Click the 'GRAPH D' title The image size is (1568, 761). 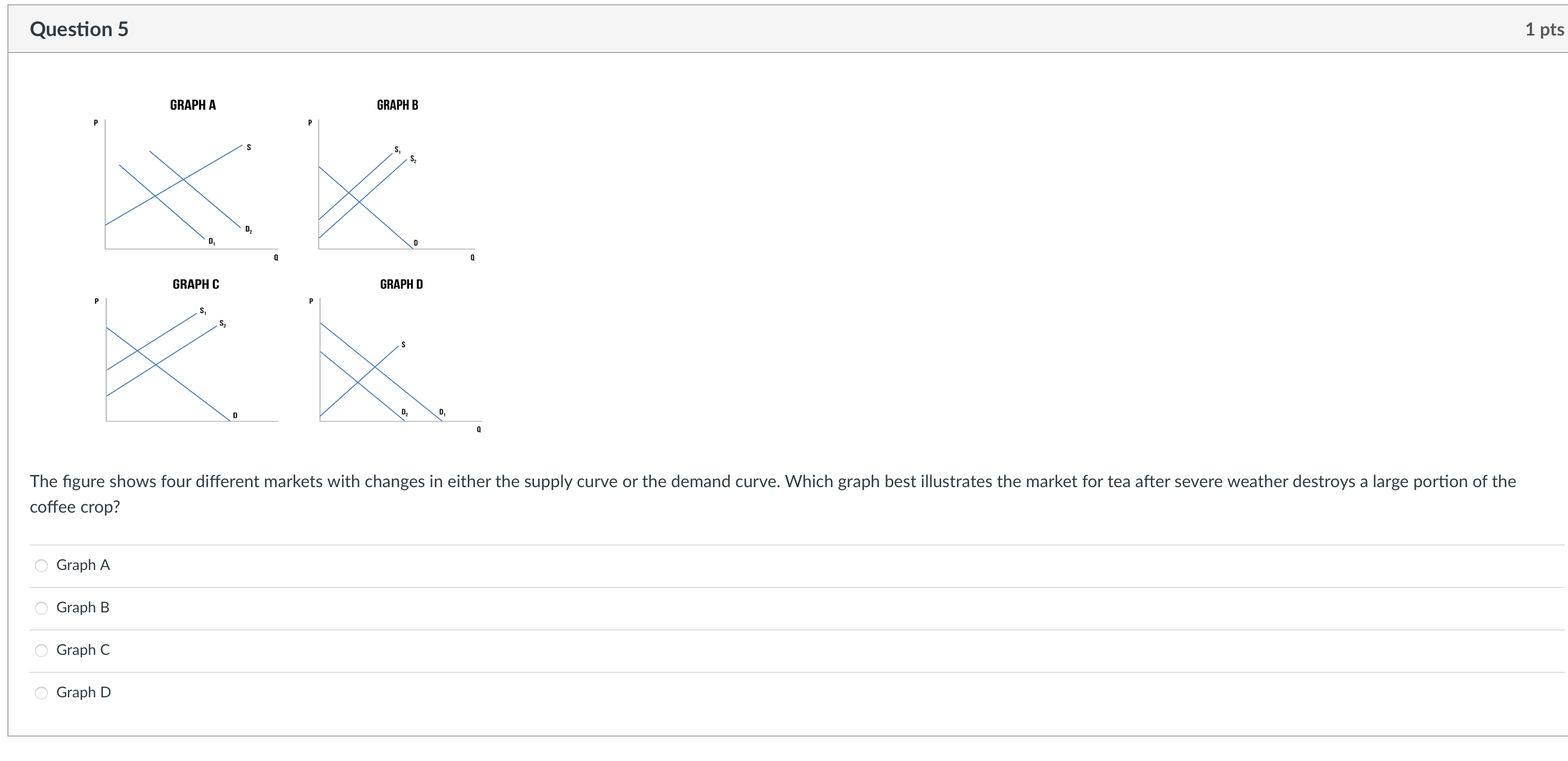coord(401,284)
